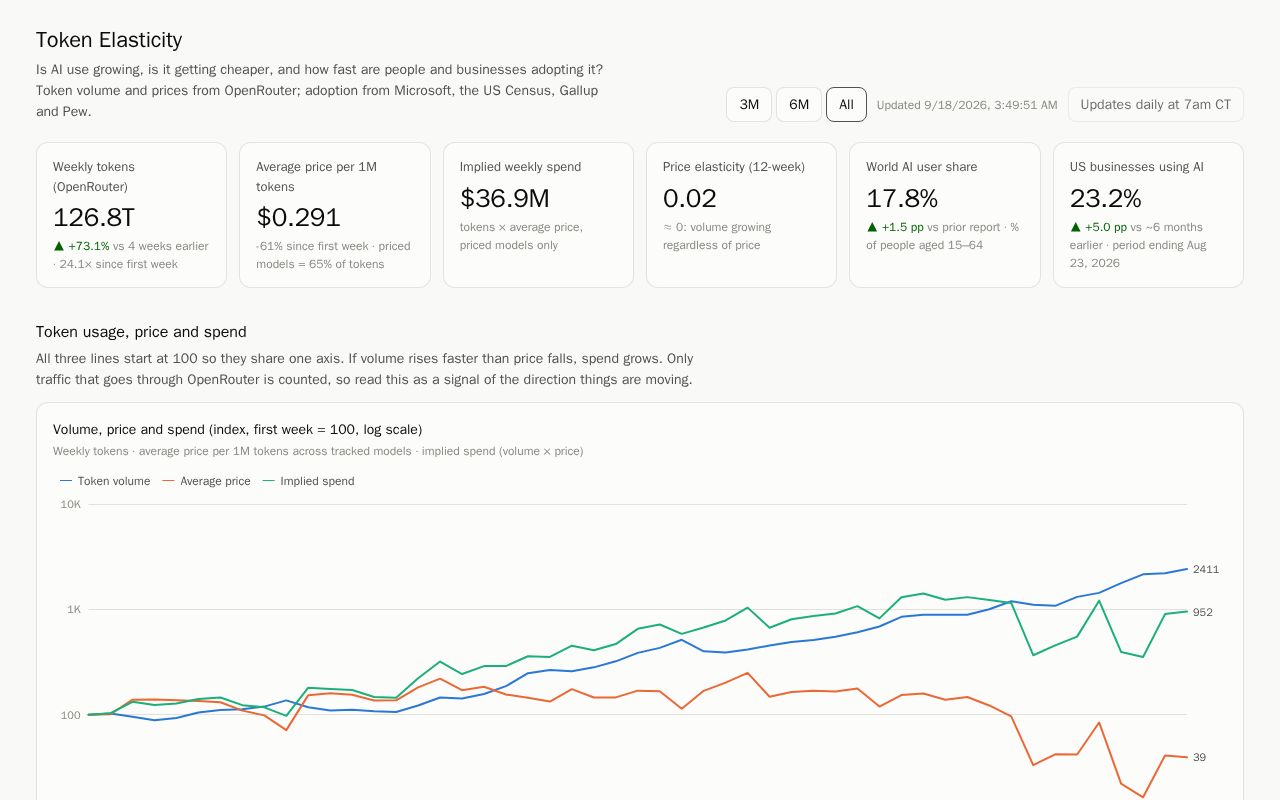
Task: Click the "Token Elasticity" page title
Action: (109, 40)
